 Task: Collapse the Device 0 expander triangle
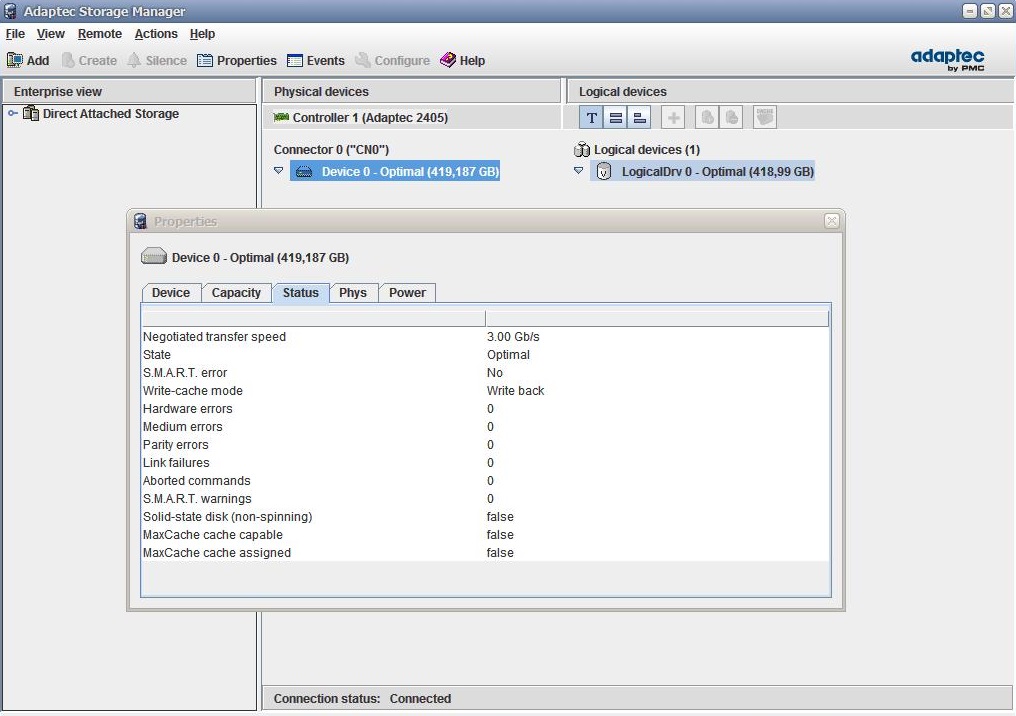[x=279, y=171]
